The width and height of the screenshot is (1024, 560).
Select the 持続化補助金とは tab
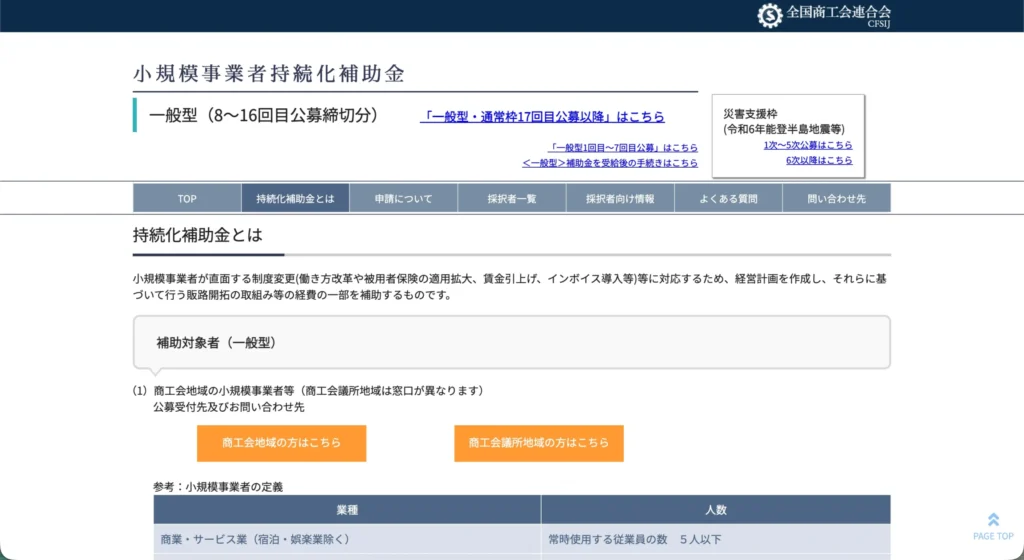(295, 199)
